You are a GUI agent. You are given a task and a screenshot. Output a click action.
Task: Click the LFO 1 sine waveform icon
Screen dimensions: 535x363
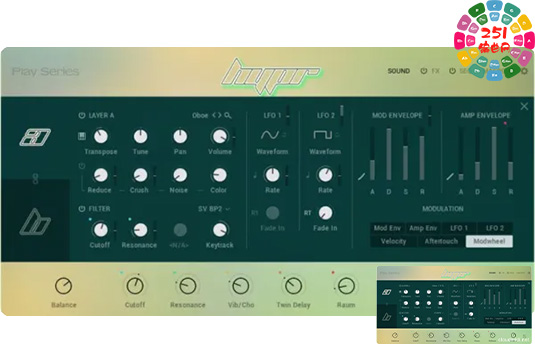270,135
